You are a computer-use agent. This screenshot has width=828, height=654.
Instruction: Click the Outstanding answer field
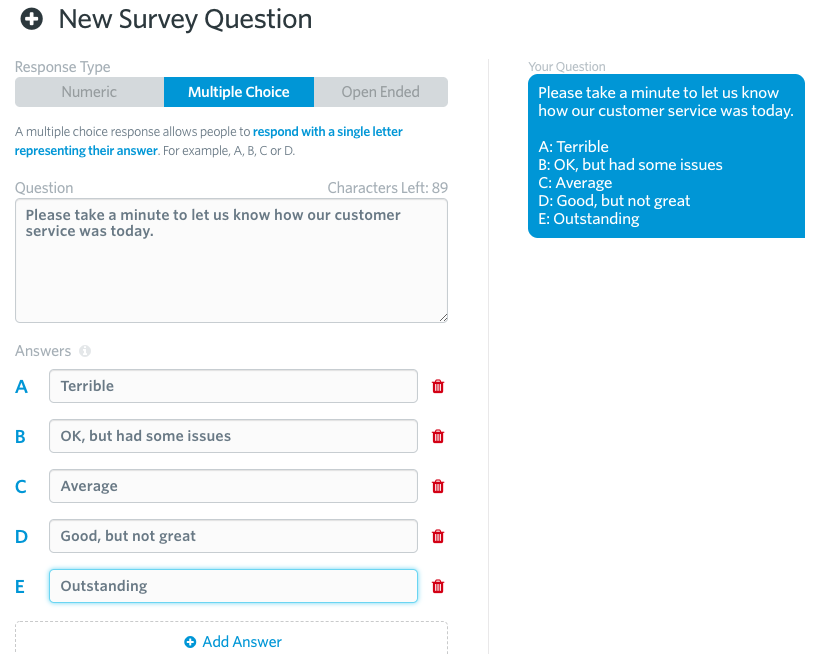coord(233,586)
